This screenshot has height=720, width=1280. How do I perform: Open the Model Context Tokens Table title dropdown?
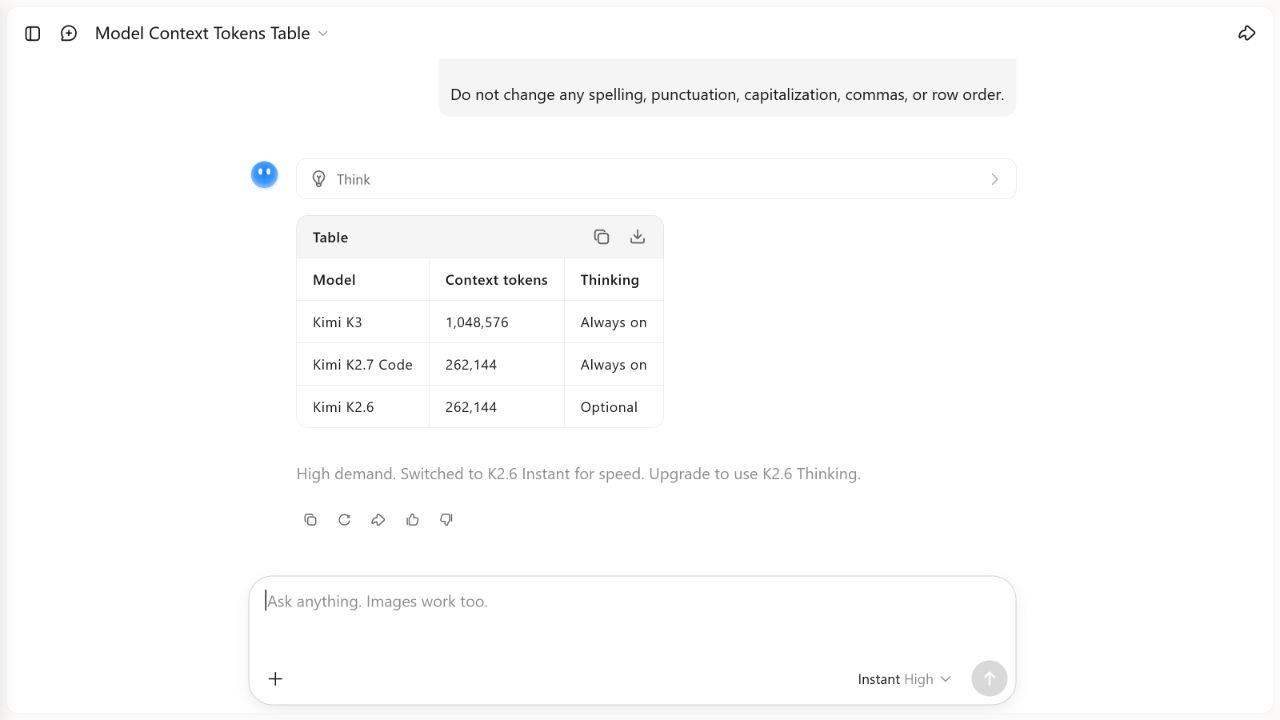click(x=212, y=33)
